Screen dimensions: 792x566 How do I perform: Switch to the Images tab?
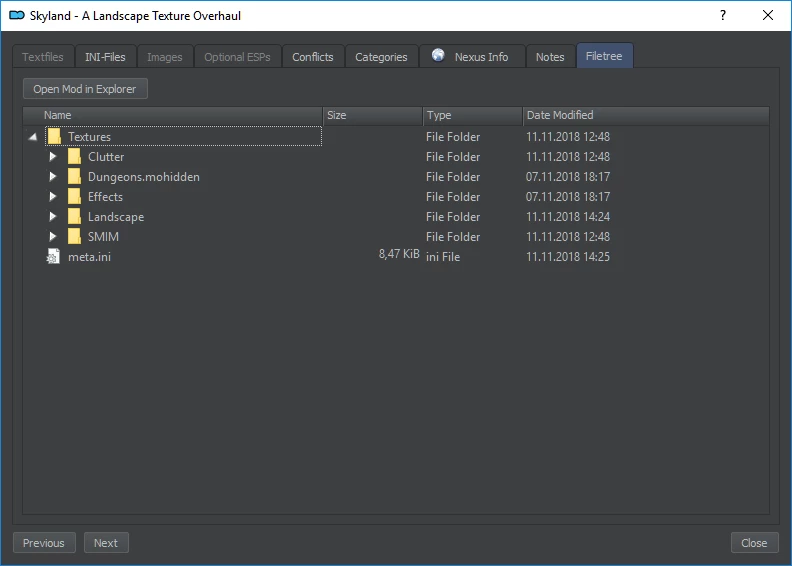[x=165, y=57]
